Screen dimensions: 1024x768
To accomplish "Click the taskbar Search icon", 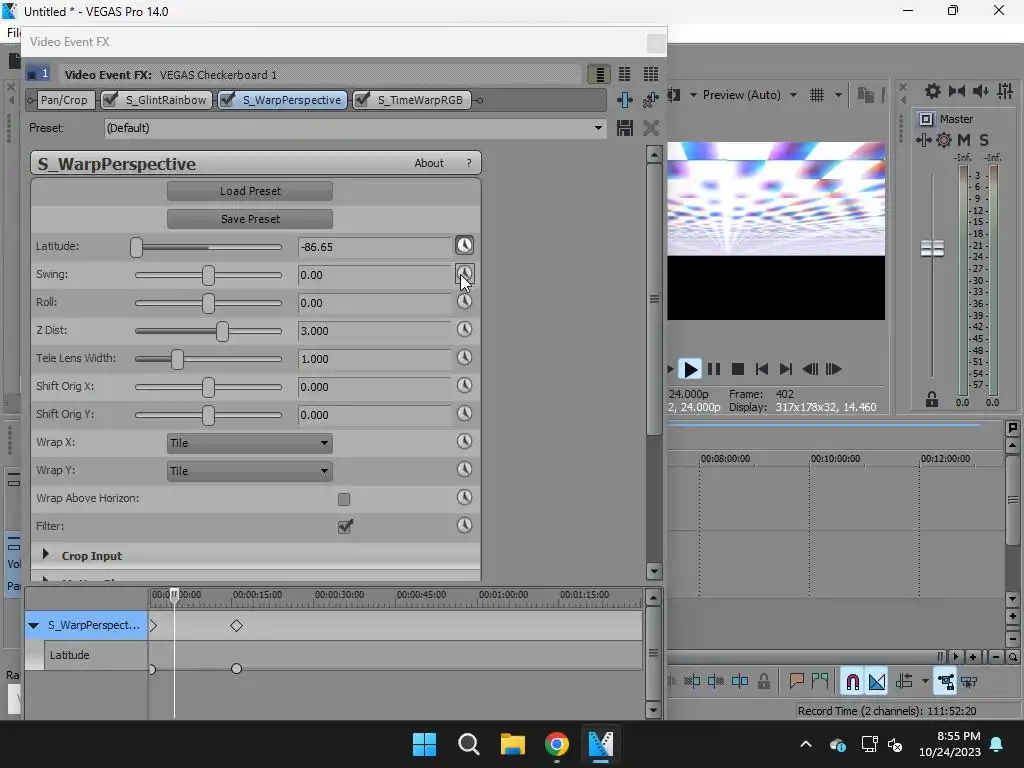I will pos(468,744).
